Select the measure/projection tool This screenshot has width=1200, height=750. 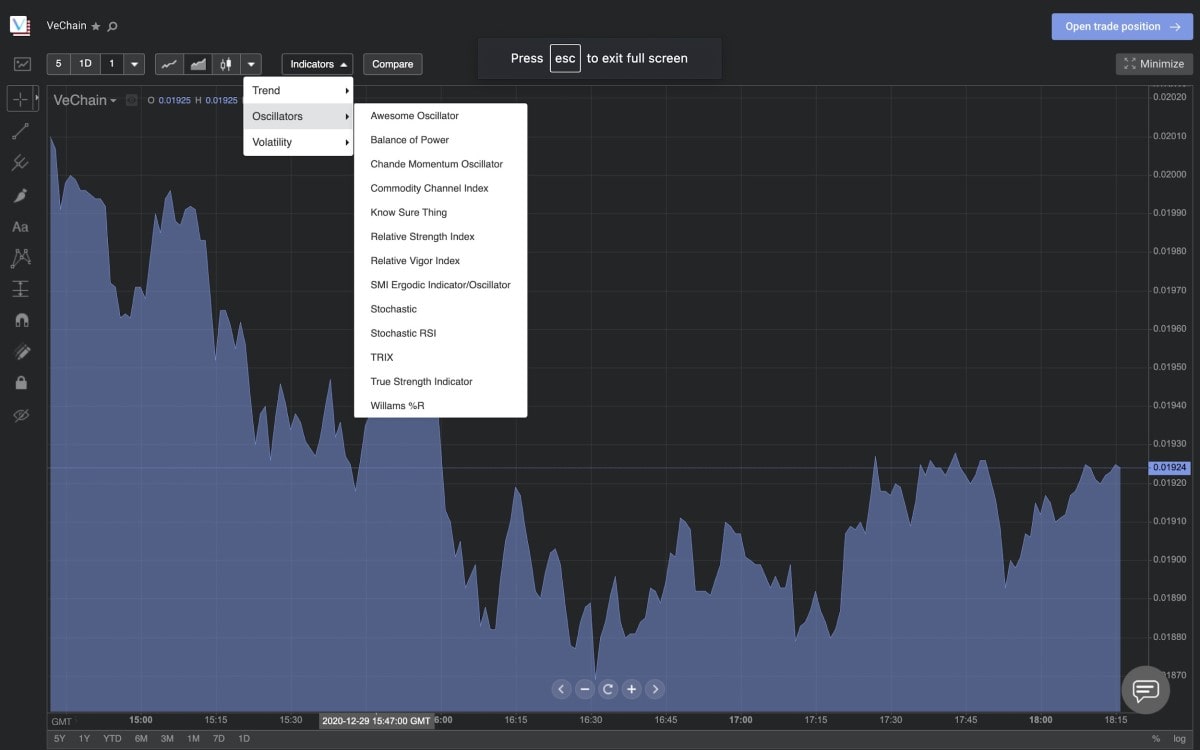click(20, 289)
